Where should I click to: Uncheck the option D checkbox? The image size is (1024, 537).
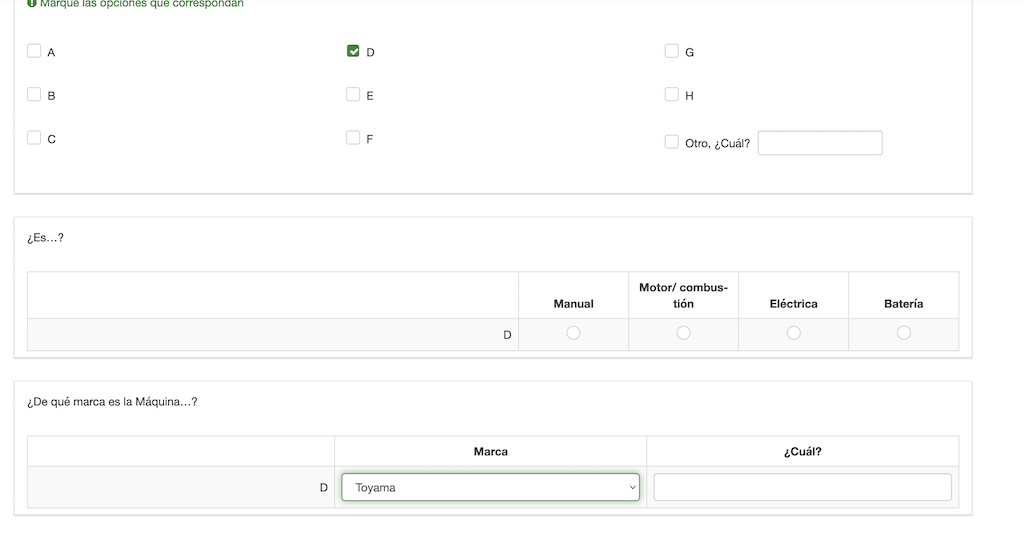tap(353, 51)
